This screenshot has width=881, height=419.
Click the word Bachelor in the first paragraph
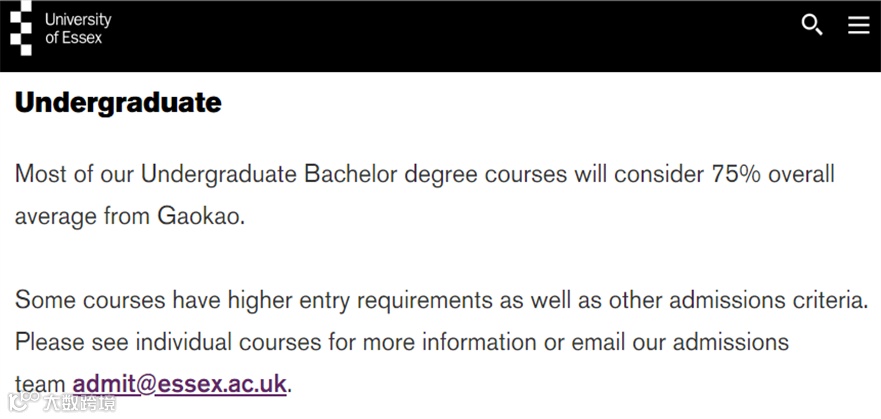(x=351, y=174)
